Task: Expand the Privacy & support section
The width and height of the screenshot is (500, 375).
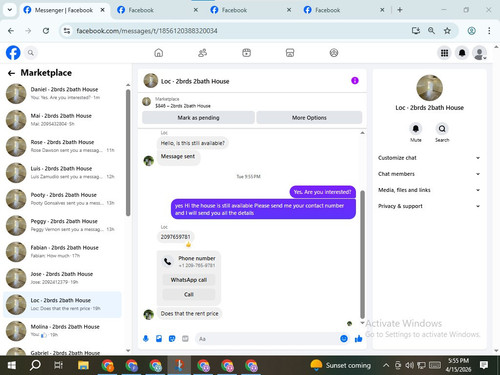Action: pyautogui.click(x=429, y=206)
